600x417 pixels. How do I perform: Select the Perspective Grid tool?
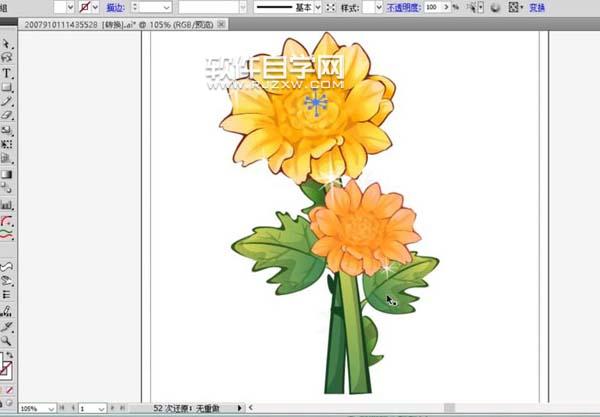(x=6, y=158)
